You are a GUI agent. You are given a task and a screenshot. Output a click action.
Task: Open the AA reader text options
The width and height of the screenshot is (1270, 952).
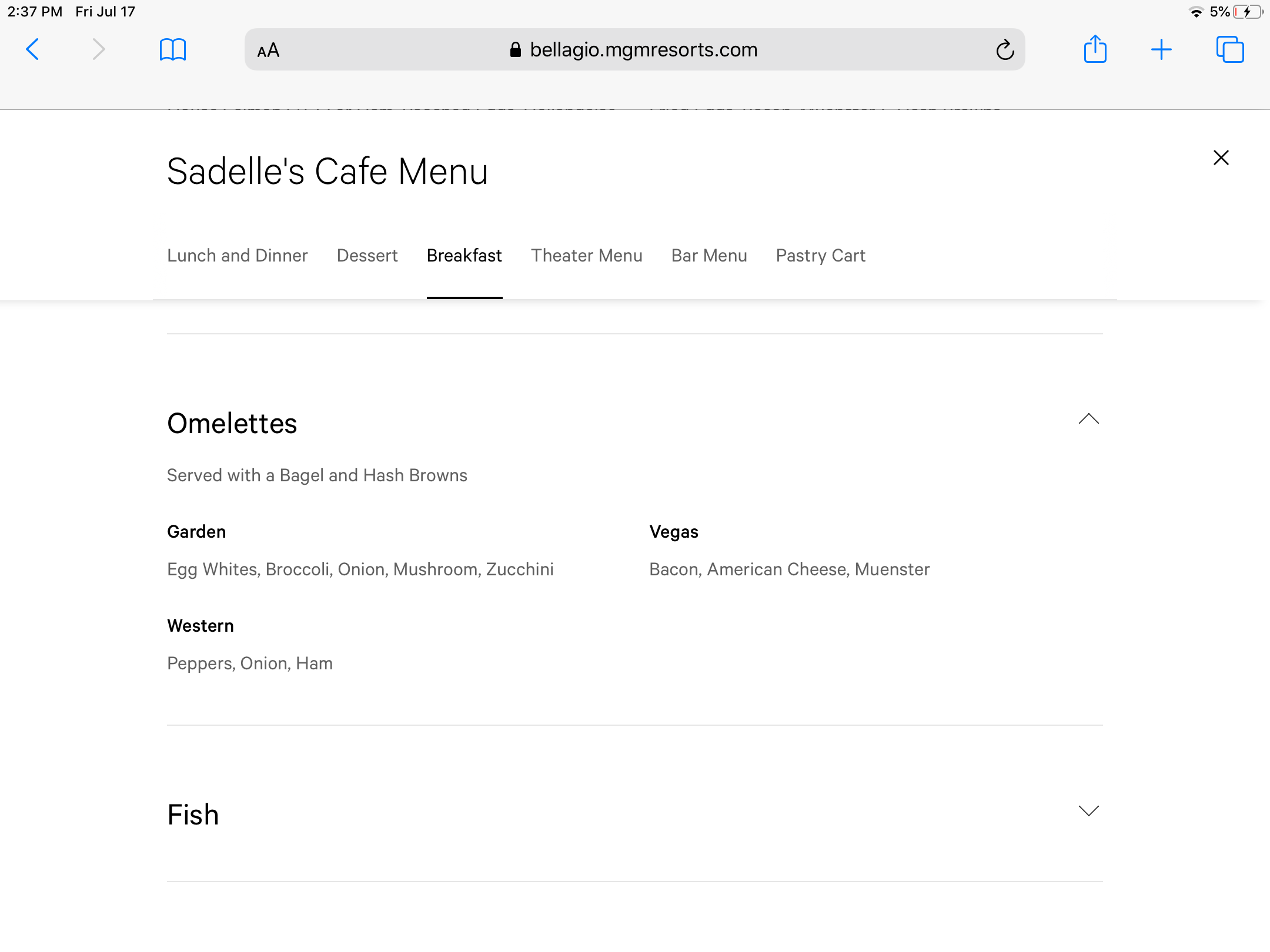pyautogui.click(x=268, y=51)
